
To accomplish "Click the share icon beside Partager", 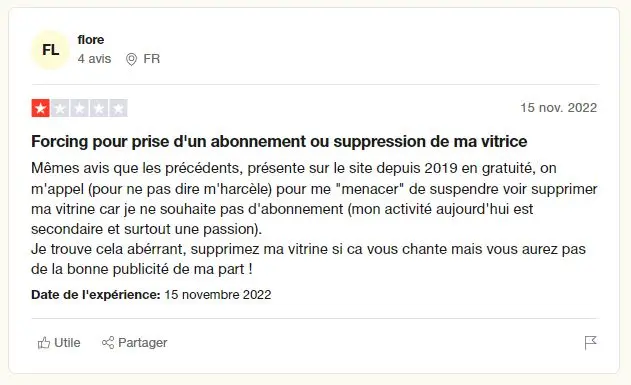I will pyautogui.click(x=108, y=343).
